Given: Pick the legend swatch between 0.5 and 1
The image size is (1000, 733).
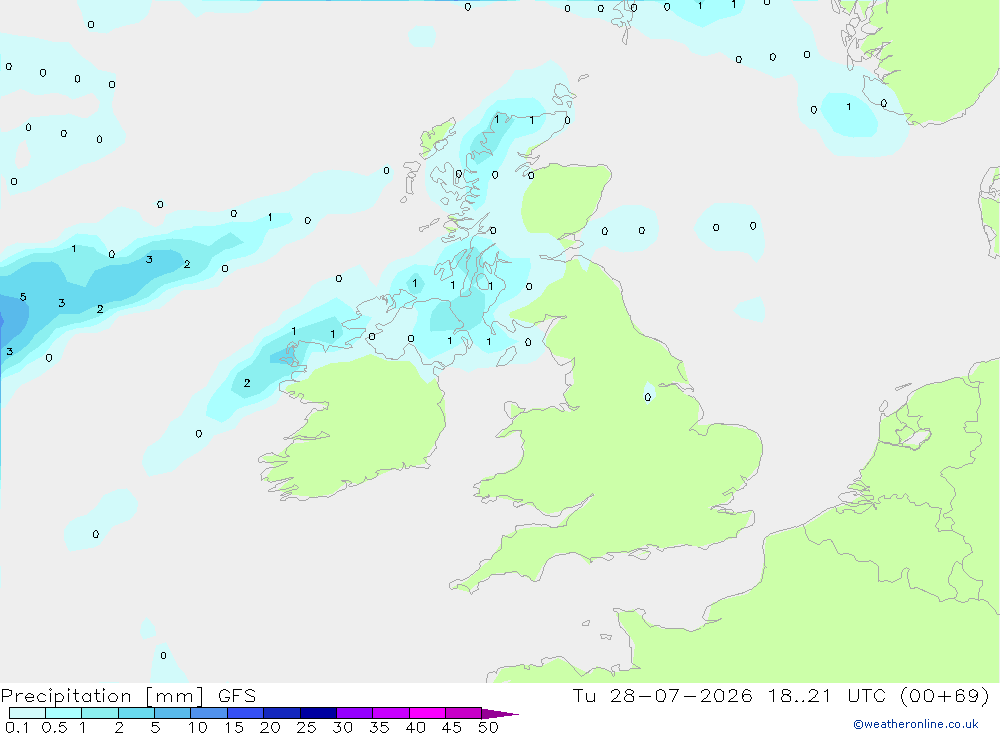Looking at the screenshot, I should 64,713.
